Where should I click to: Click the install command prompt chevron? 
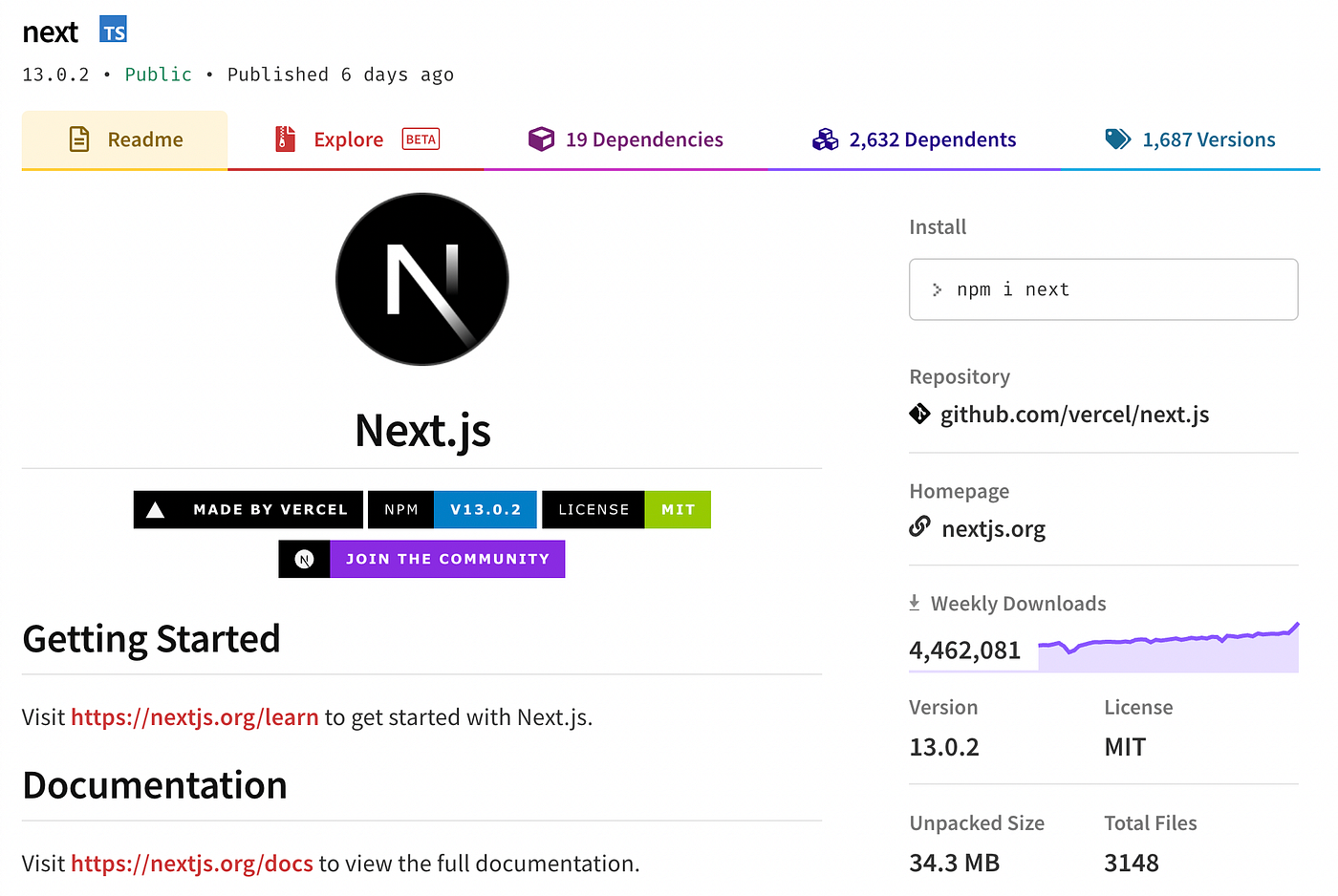coord(938,289)
